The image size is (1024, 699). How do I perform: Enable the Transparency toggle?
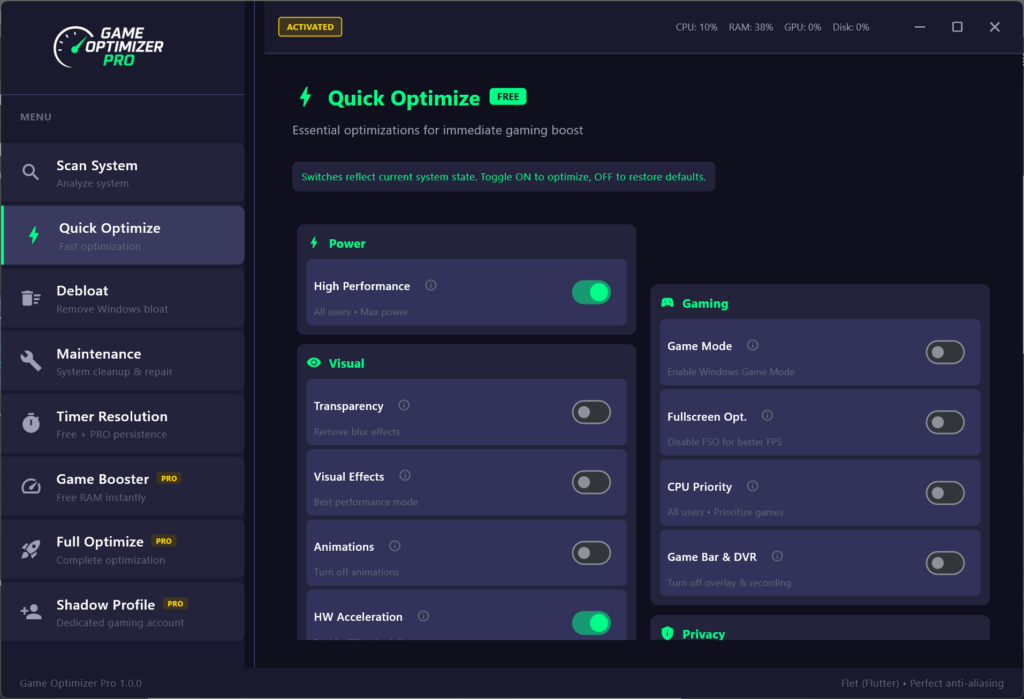(591, 412)
